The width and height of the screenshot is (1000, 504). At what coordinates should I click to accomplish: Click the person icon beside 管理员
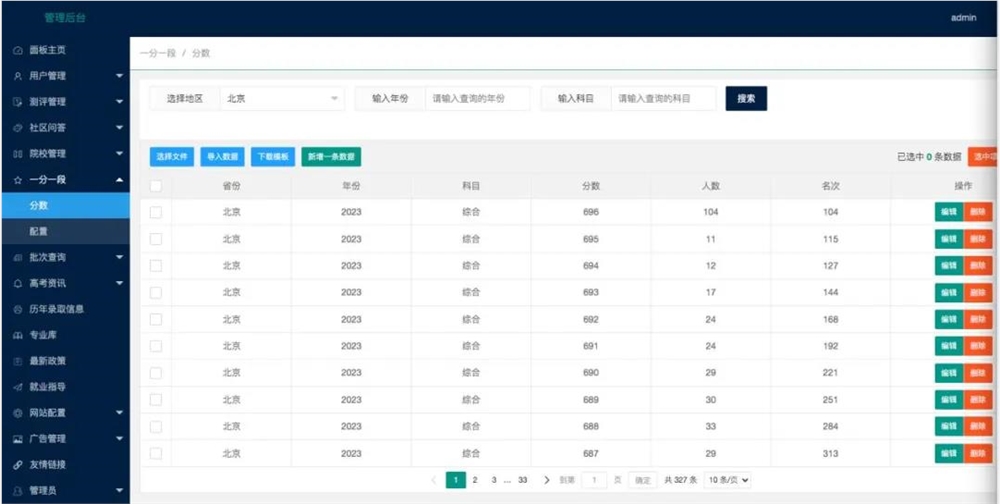coord(18,491)
